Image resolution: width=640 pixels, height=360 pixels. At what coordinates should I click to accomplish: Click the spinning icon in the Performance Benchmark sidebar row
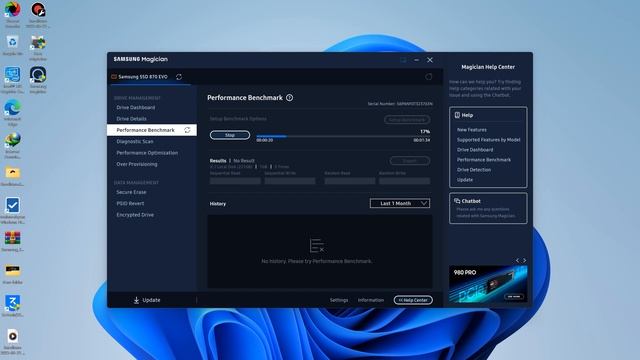pos(187,130)
